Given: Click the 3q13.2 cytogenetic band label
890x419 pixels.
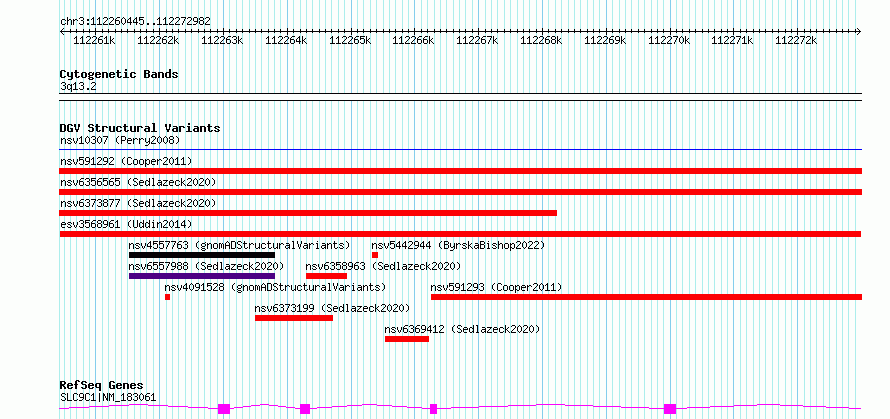Looking at the screenshot, I should pyautogui.click(x=78, y=86).
